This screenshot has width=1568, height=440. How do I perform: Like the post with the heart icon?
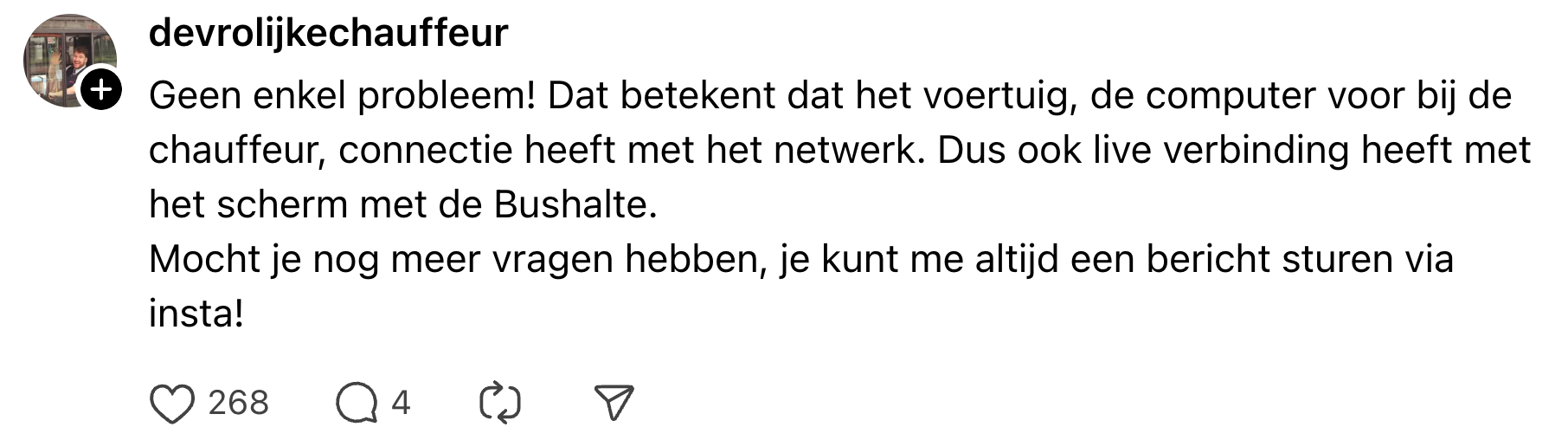172,404
